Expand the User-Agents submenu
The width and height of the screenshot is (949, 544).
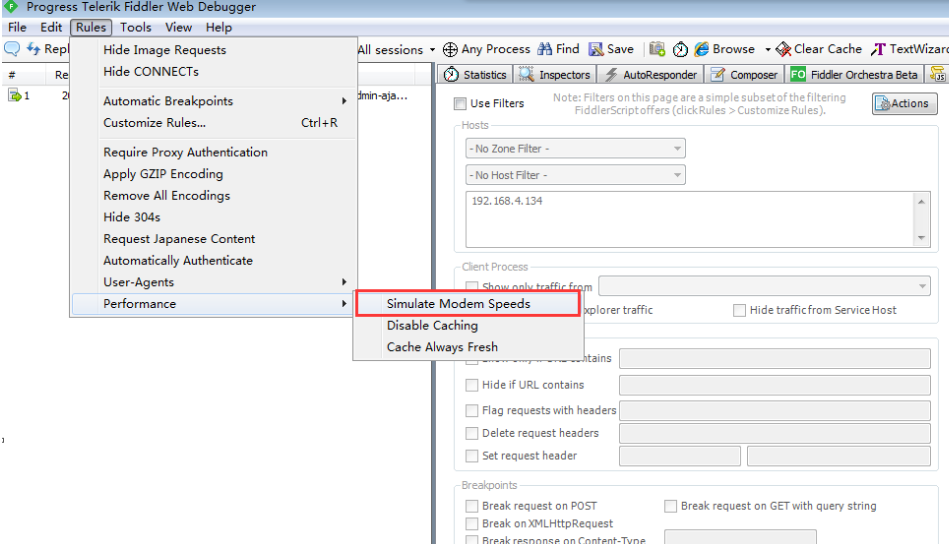[344, 282]
